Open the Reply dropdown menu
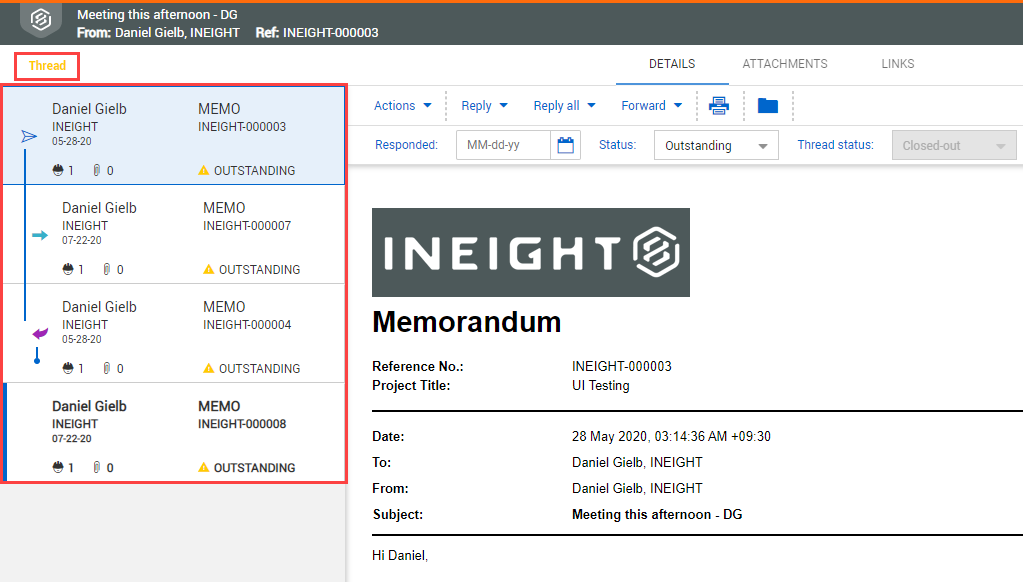This screenshot has height=582, width=1023. click(484, 106)
